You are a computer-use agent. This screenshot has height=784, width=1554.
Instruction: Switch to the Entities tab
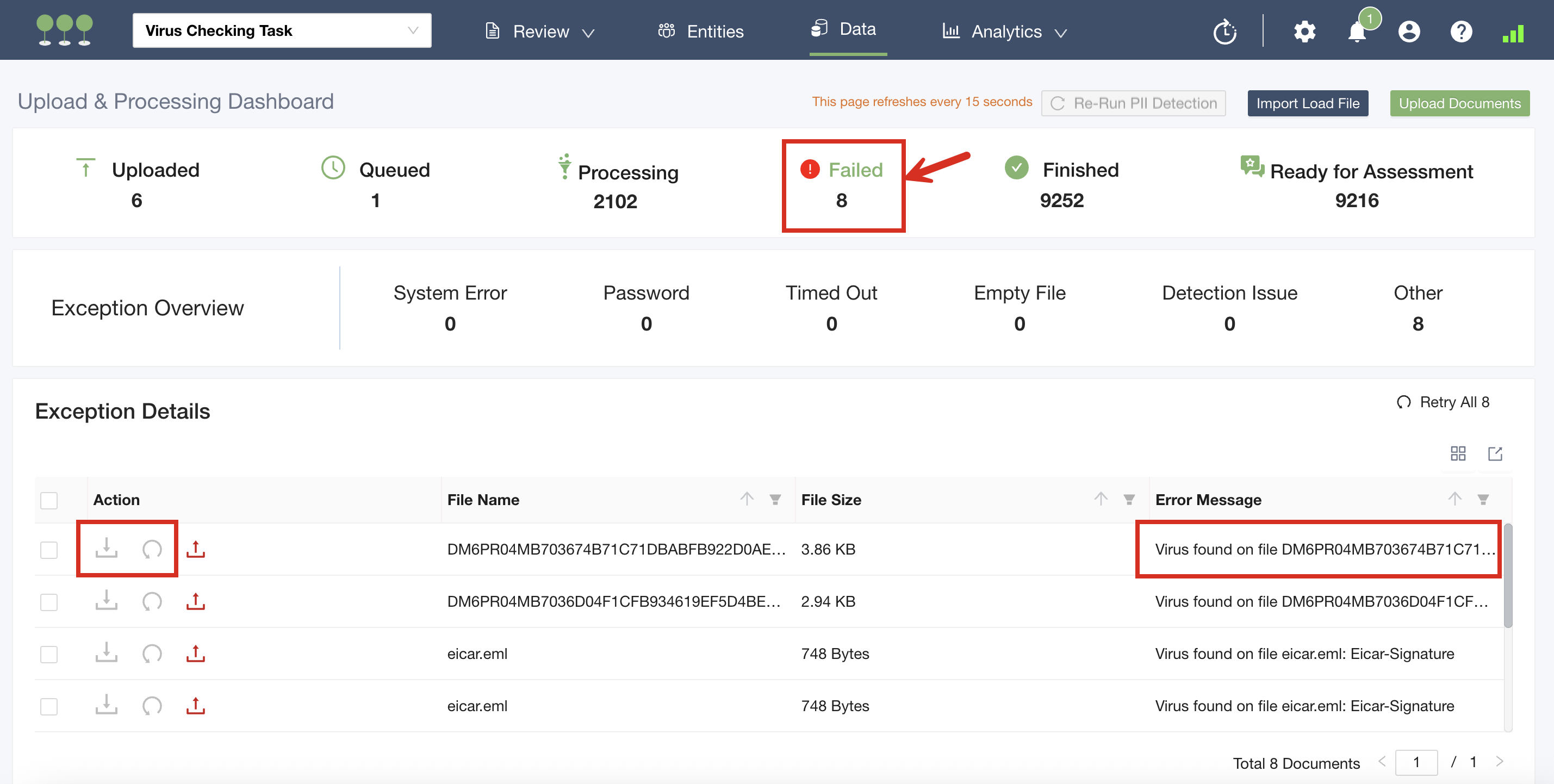tap(701, 32)
